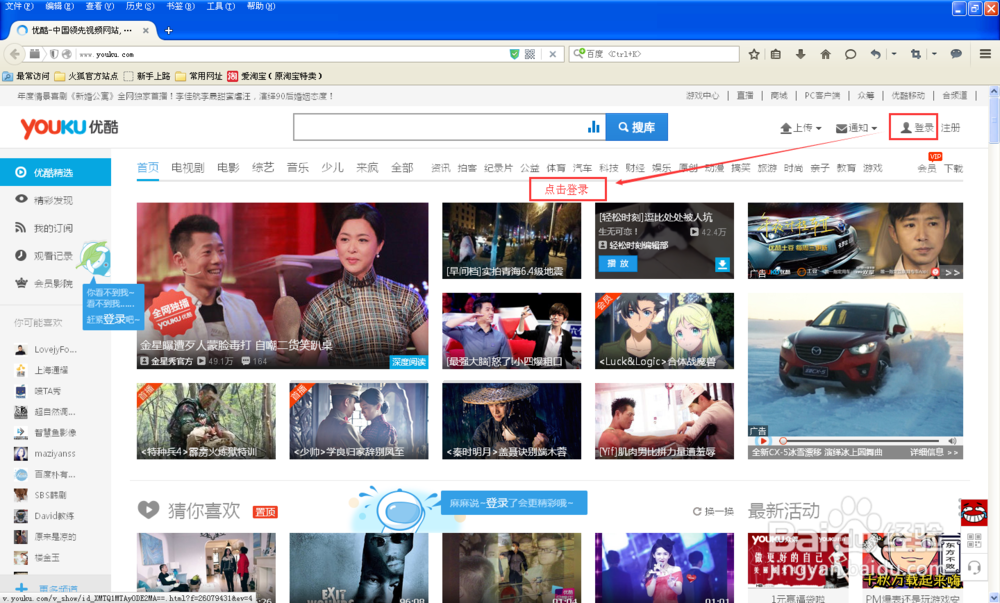This screenshot has width=1000, height=603.
Task: Click the browser back arrow button
Action: click(x=15, y=54)
